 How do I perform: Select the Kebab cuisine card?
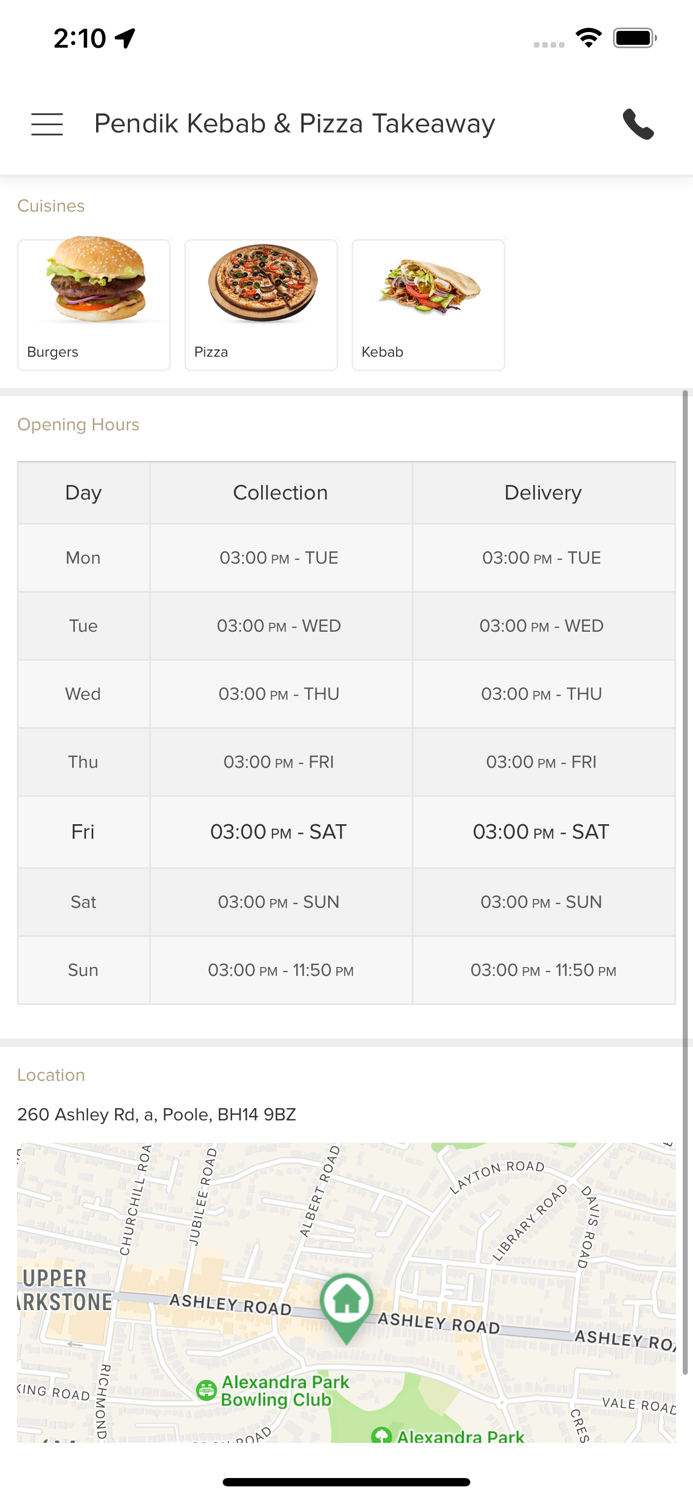pyautogui.click(x=428, y=304)
